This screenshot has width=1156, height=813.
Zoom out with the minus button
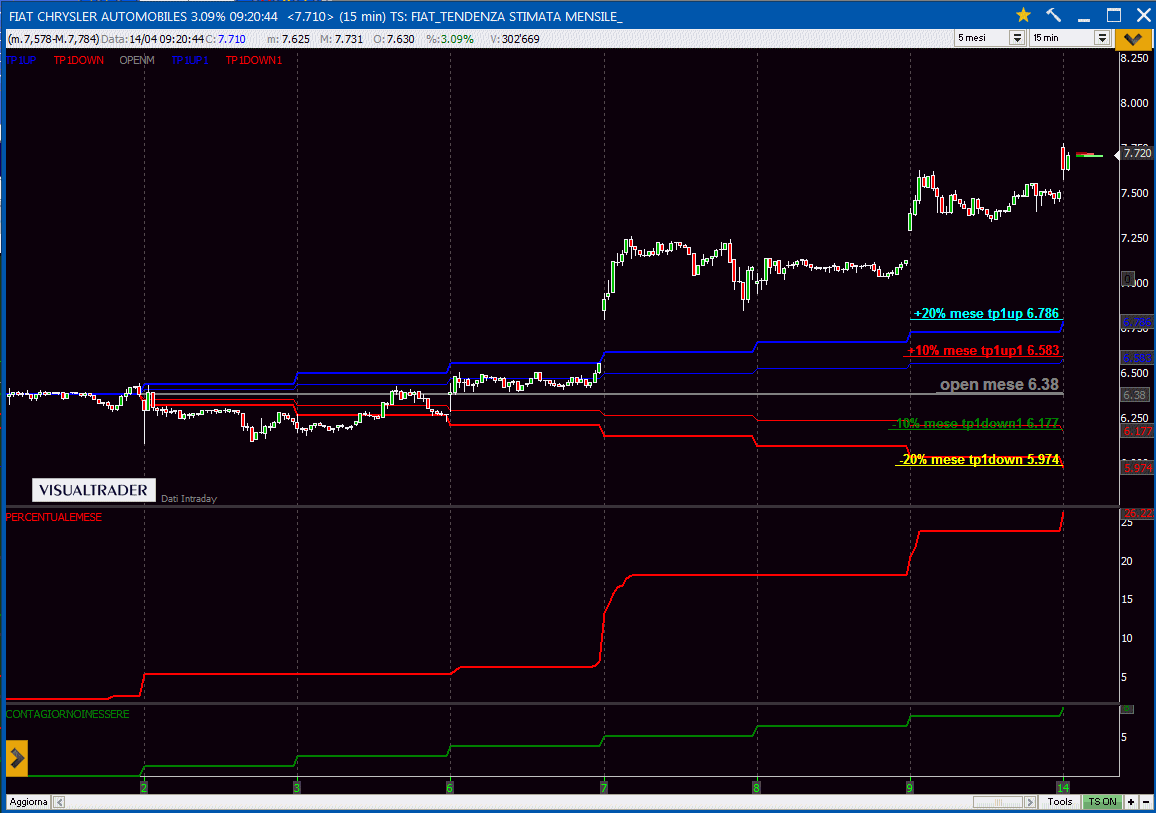click(1146, 802)
